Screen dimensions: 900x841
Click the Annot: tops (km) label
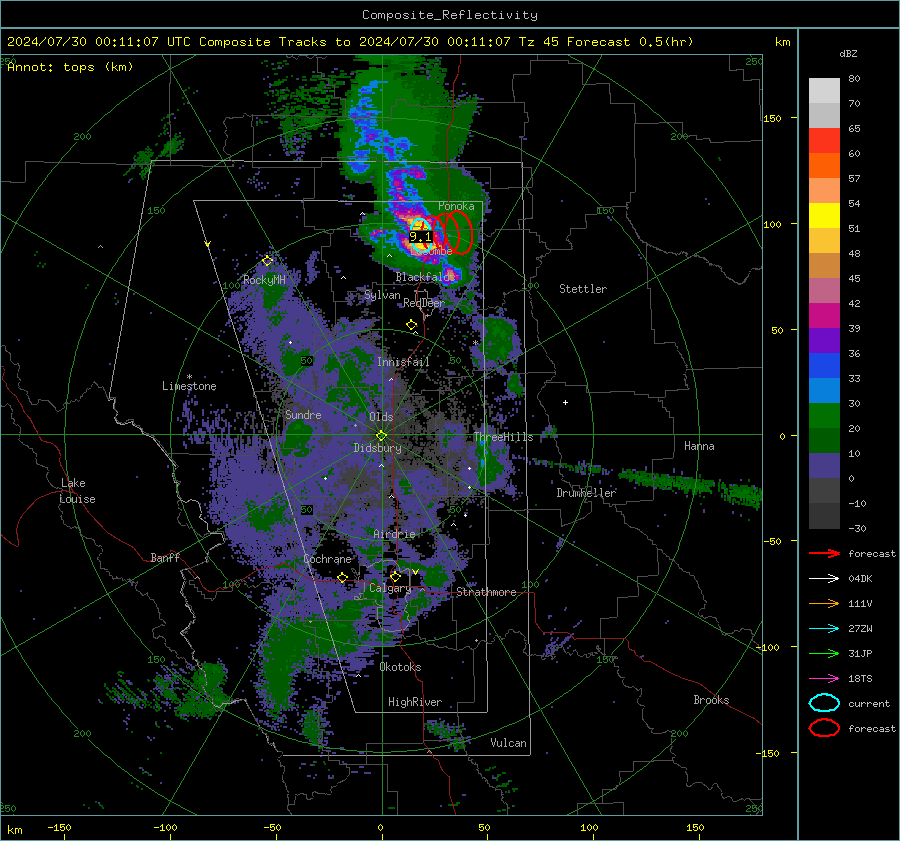click(x=70, y=67)
